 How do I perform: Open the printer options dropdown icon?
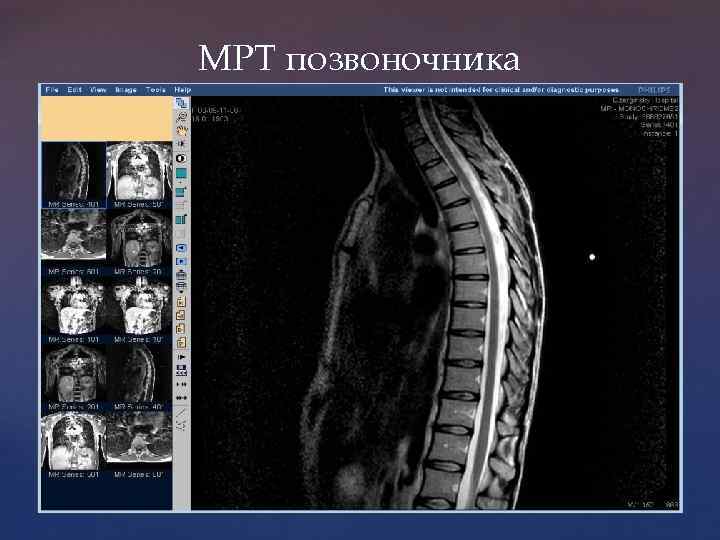coord(181,287)
